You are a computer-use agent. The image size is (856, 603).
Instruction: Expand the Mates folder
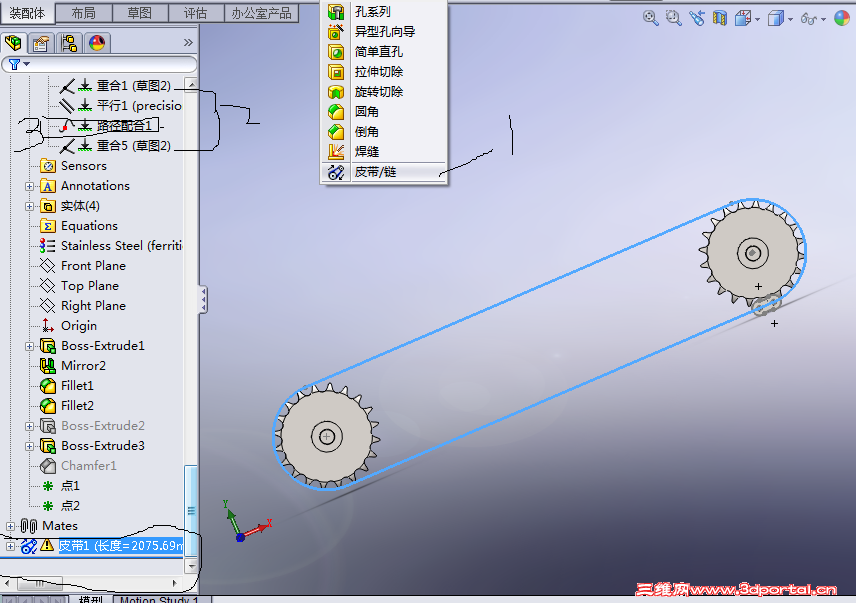pos(10,526)
